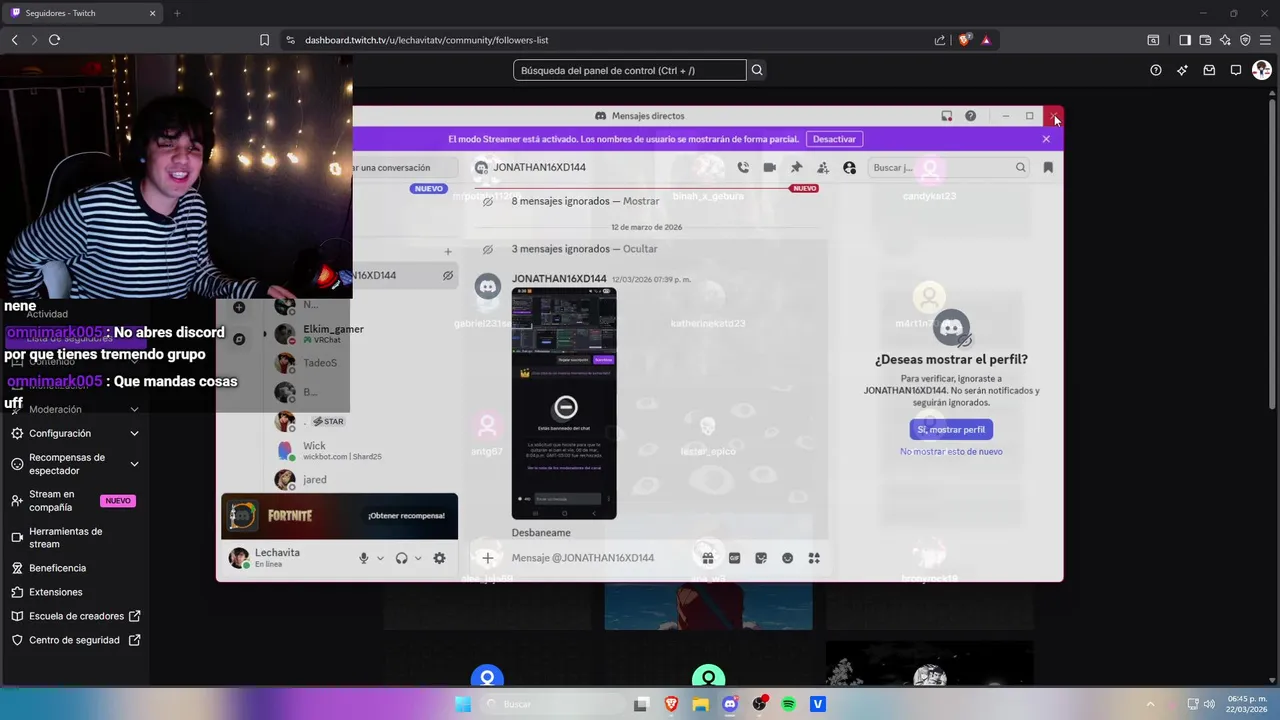Image resolution: width=1280 pixels, height=720 pixels.
Task: Open bookmark icon beside Discord search
Action: tap(1048, 168)
